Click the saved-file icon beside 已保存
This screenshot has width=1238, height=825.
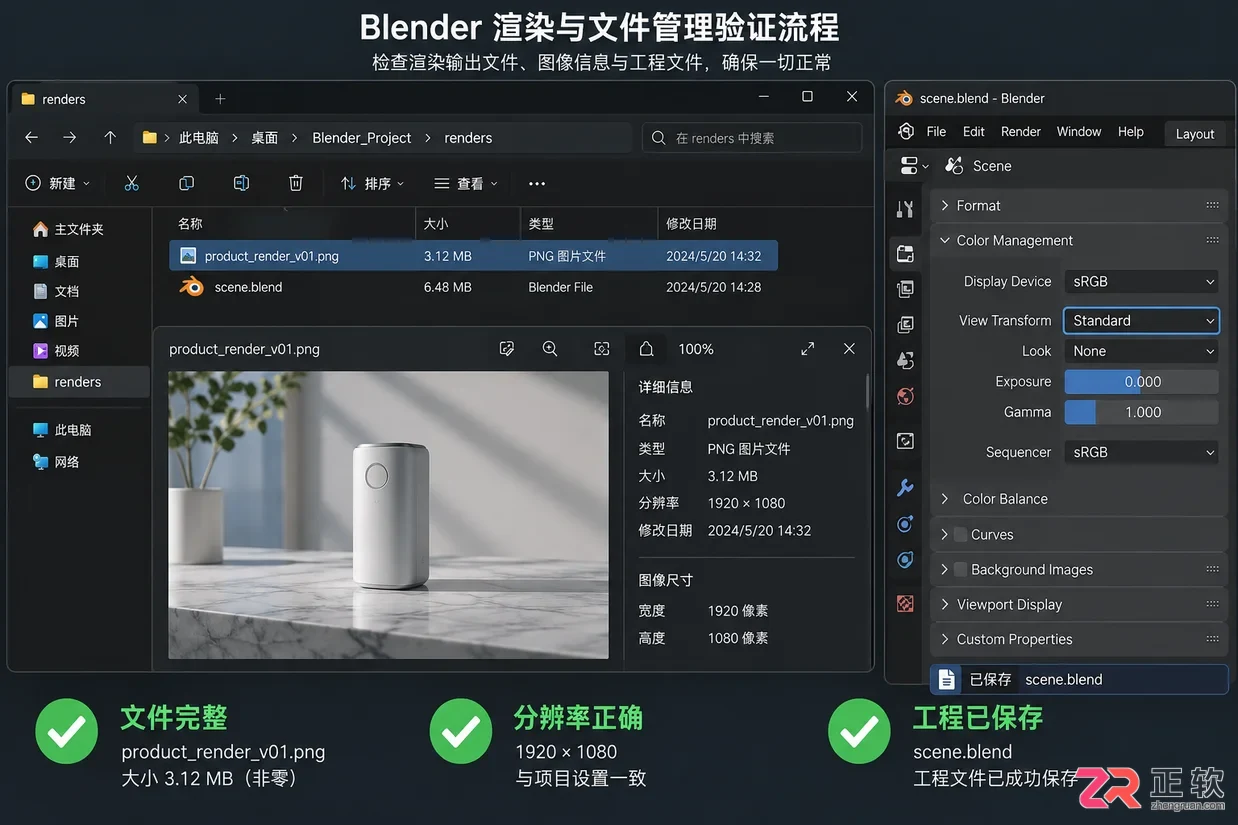click(946, 679)
